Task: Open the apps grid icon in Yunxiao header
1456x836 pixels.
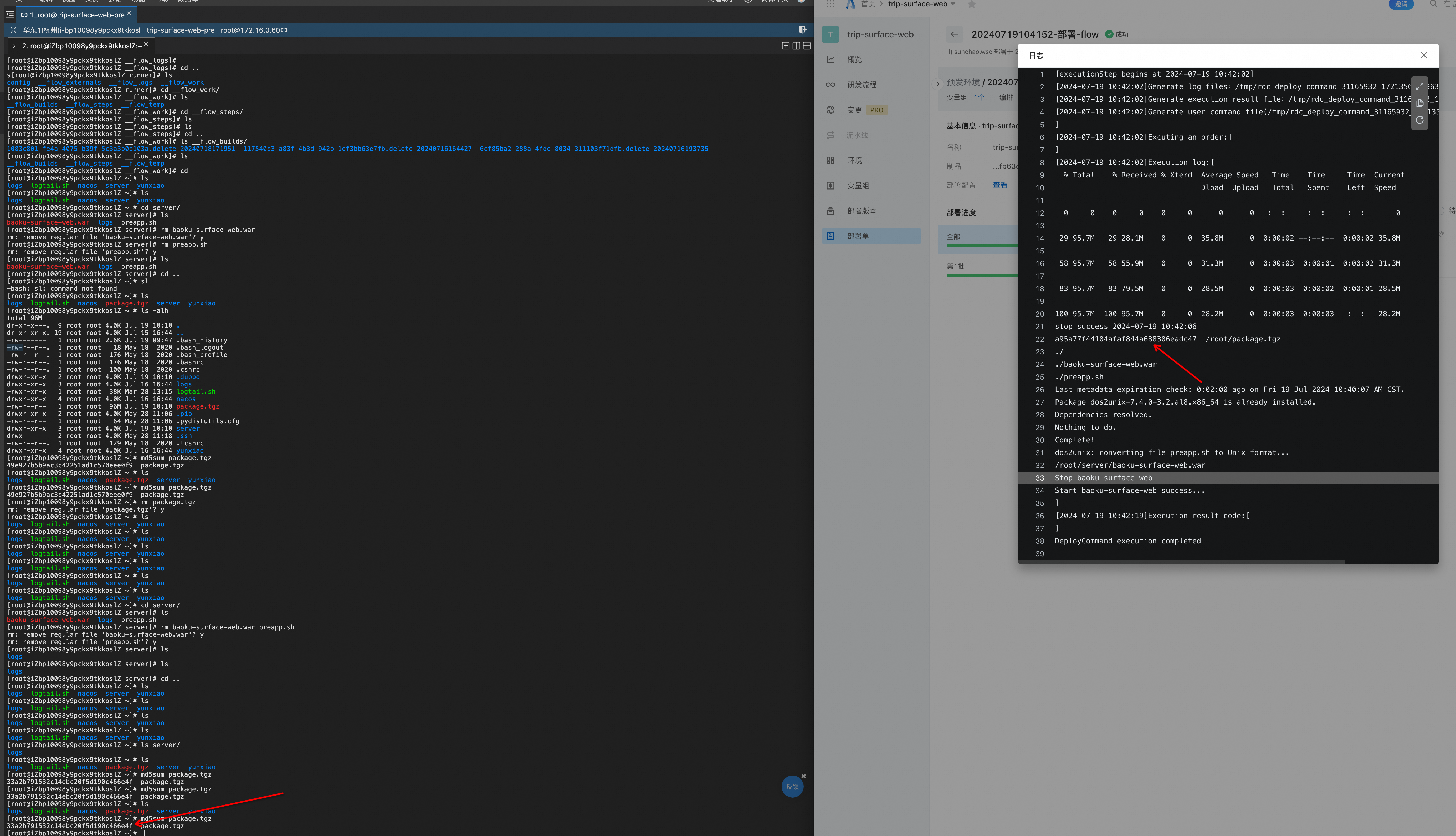Action: tap(830, 4)
